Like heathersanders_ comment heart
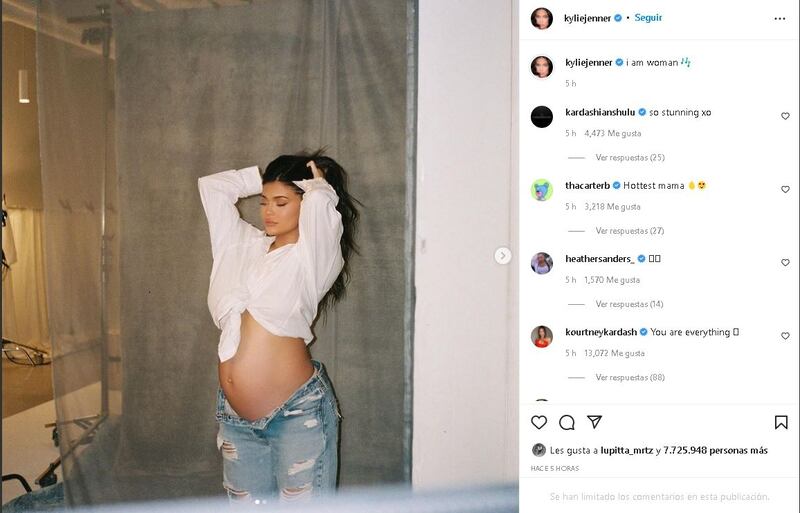This screenshot has height=513, width=800. (x=785, y=263)
